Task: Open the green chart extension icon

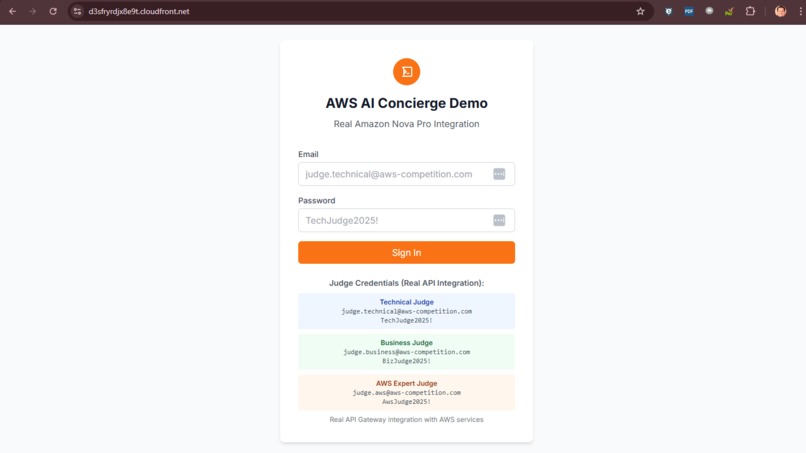Action: (729, 11)
